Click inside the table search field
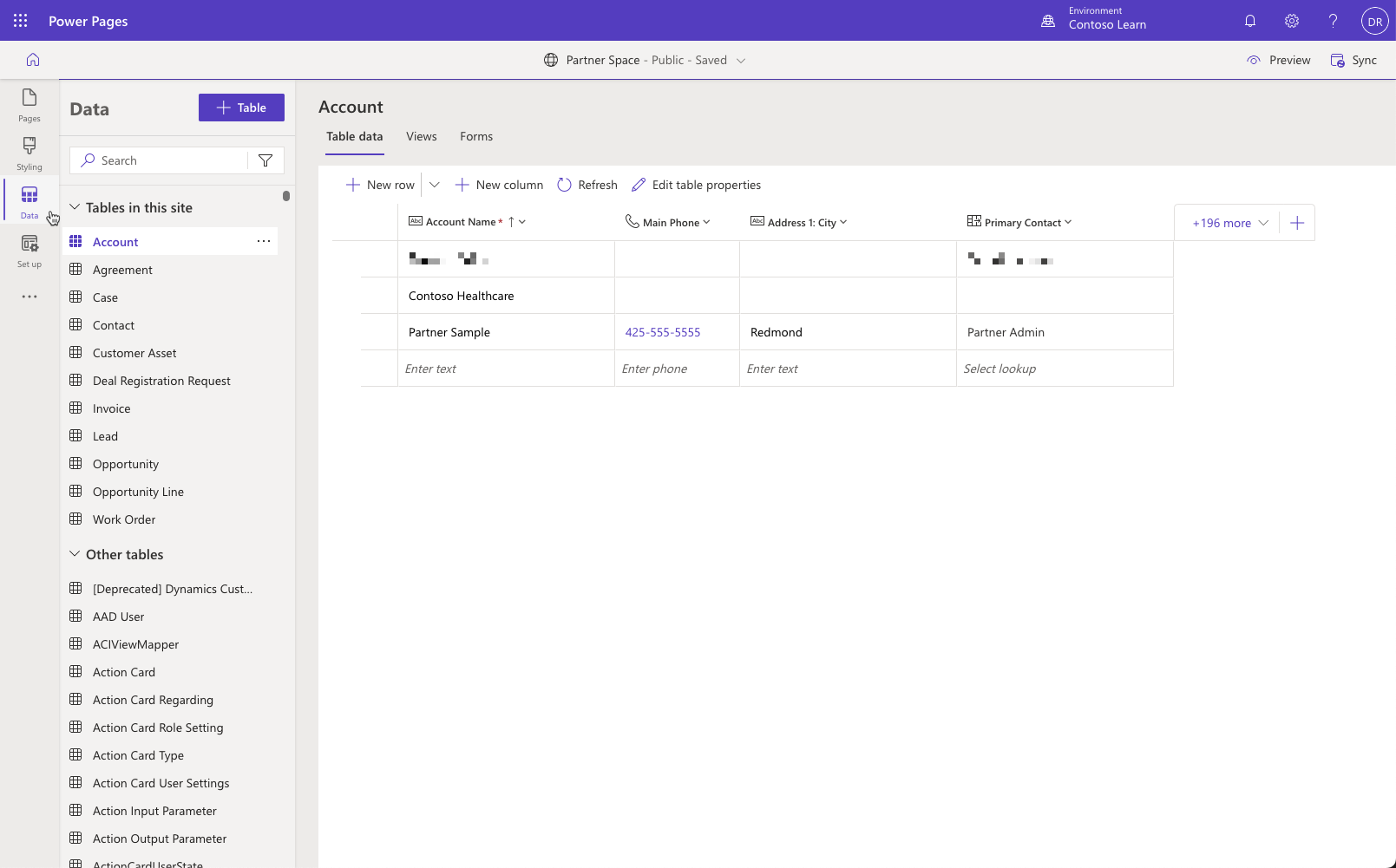 (165, 160)
